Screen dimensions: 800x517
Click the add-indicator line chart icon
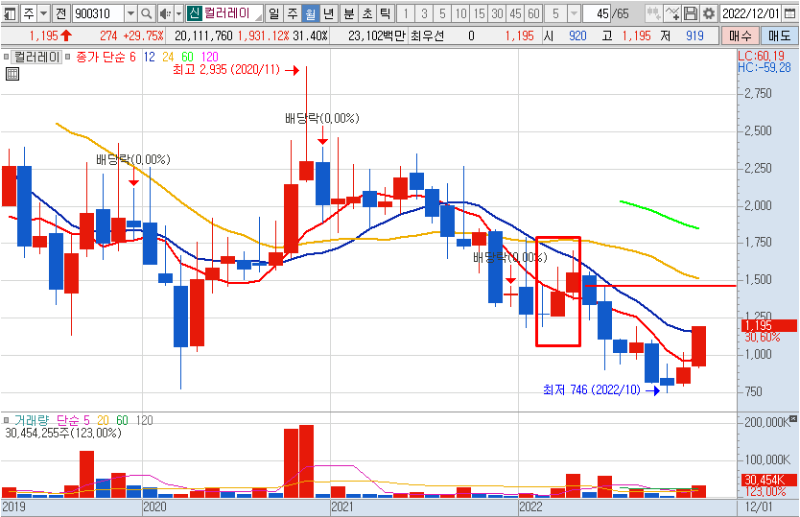[672, 13]
